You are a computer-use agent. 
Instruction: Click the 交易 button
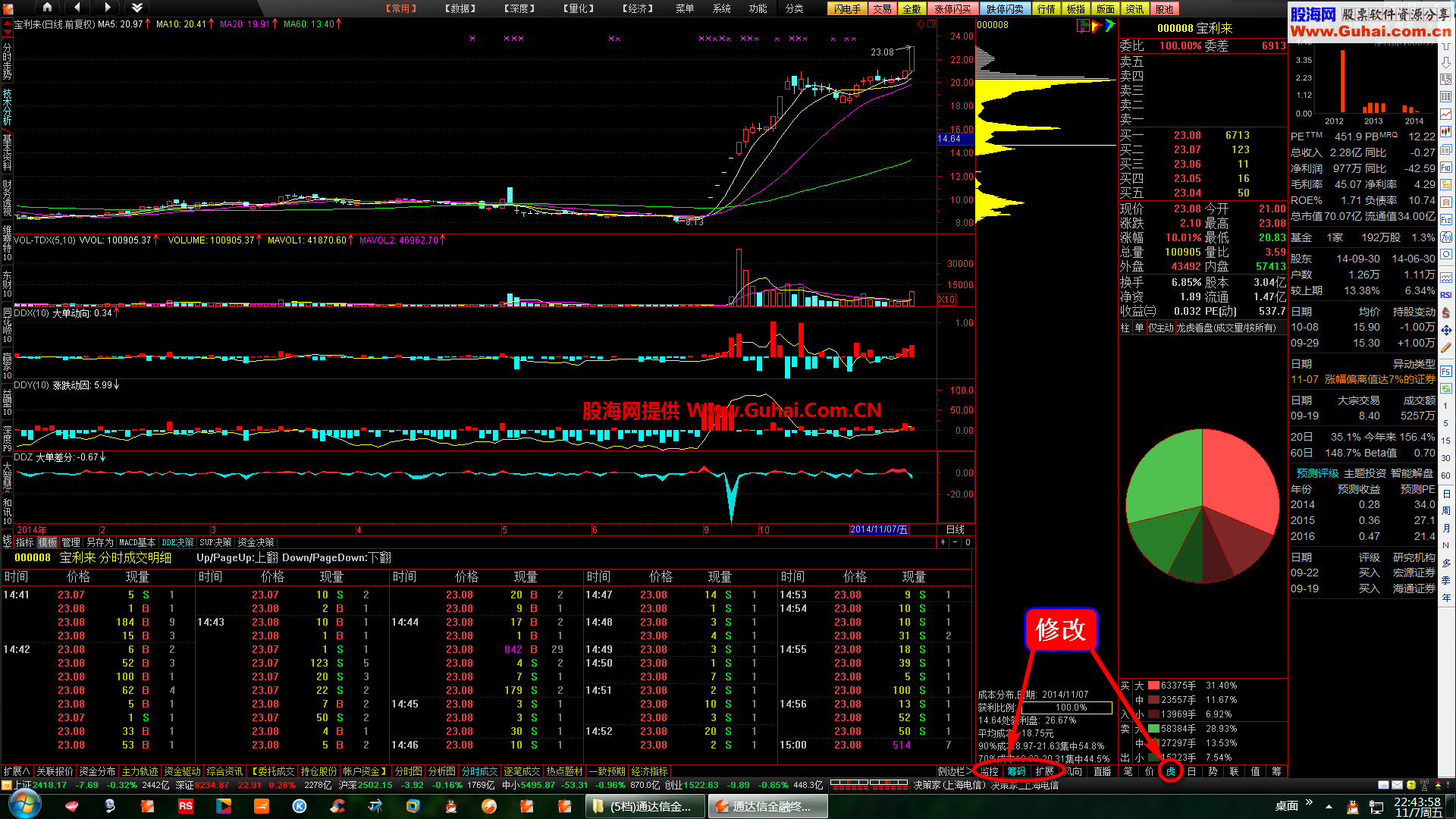[x=883, y=9]
